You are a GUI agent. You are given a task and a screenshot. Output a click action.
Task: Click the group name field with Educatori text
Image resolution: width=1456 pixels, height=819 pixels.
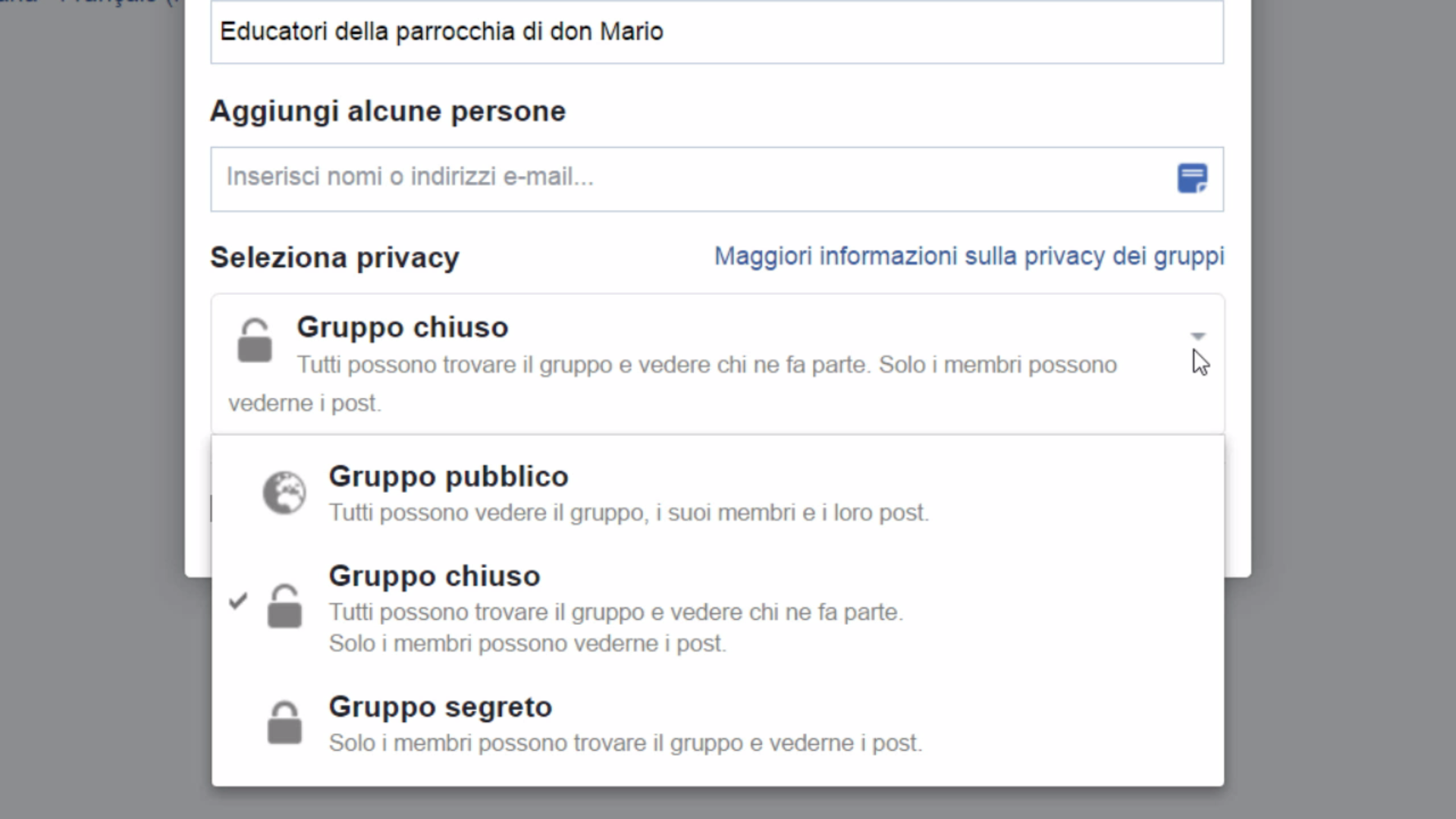[717, 32]
